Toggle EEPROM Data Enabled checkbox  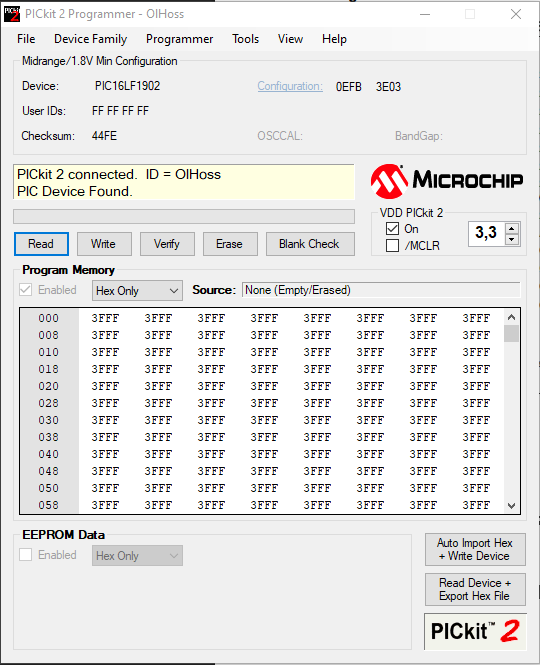pos(25,555)
